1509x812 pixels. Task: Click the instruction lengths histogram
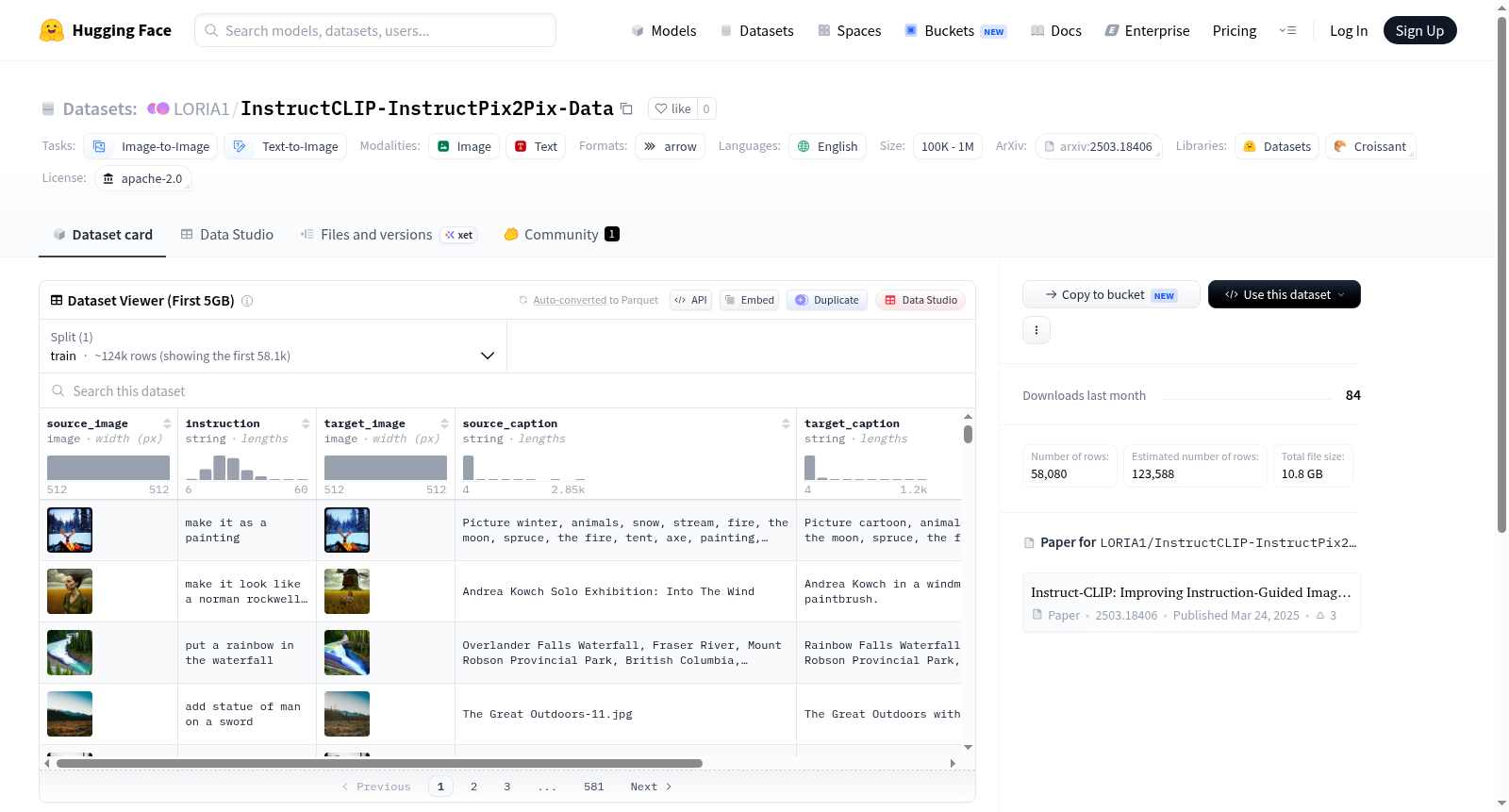(x=247, y=468)
